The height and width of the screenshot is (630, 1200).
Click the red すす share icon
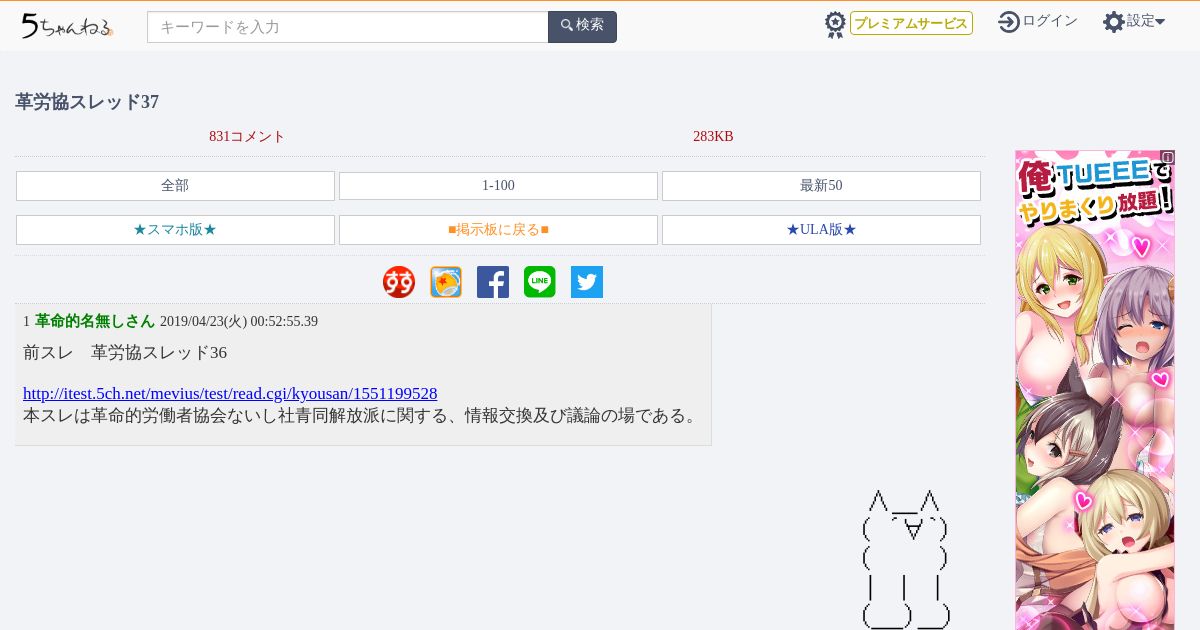point(399,282)
